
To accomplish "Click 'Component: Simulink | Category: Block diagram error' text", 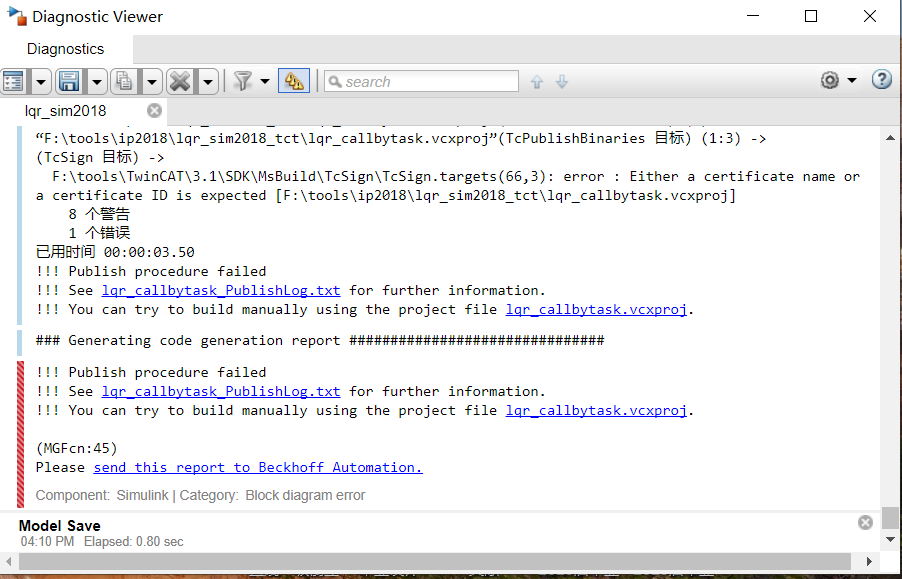I will [200, 495].
